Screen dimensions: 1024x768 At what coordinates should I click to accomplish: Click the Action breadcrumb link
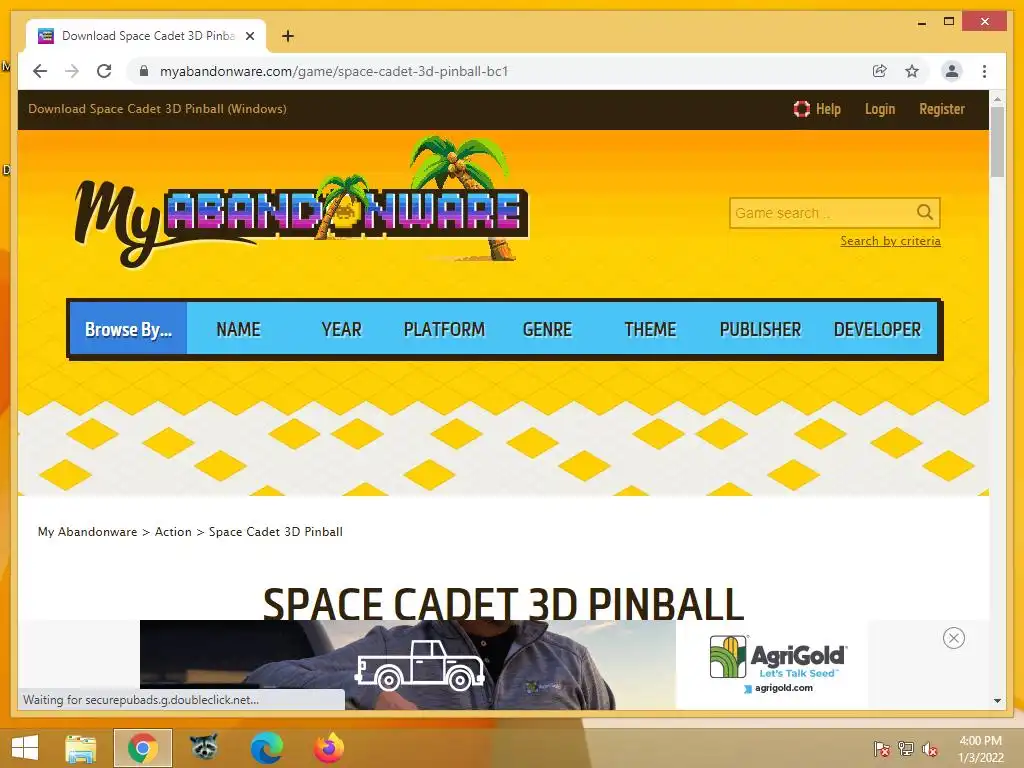point(173,532)
